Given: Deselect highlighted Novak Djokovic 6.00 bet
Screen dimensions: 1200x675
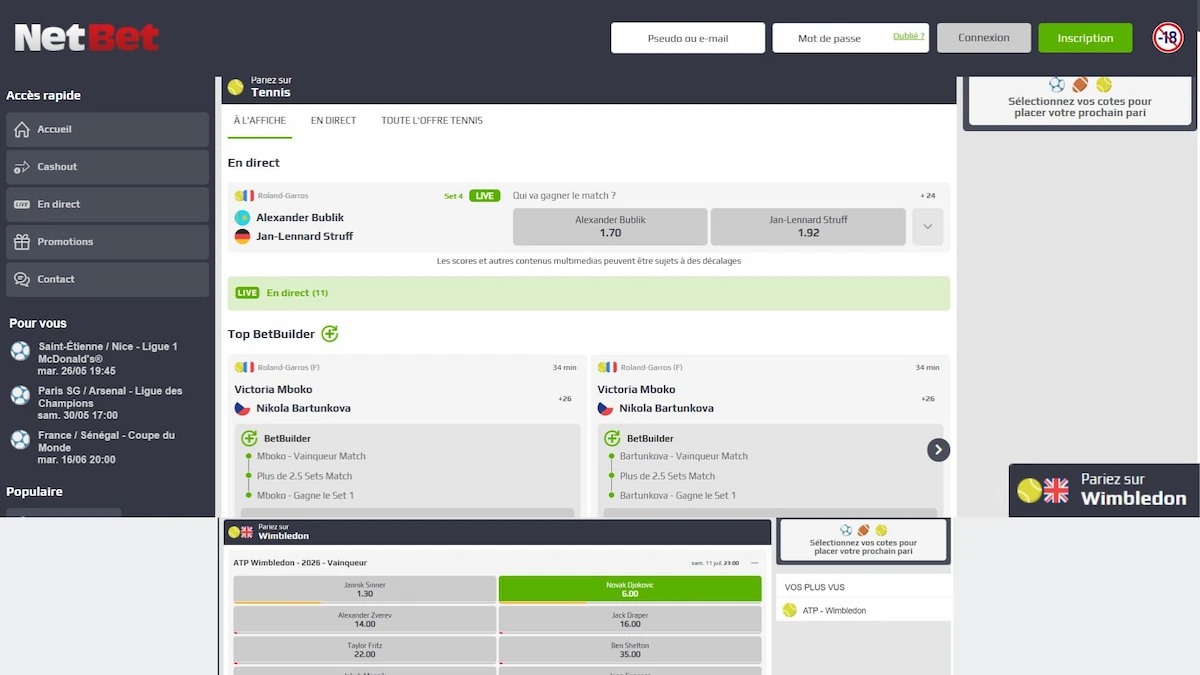Looking at the screenshot, I should [x=630, y=589].
